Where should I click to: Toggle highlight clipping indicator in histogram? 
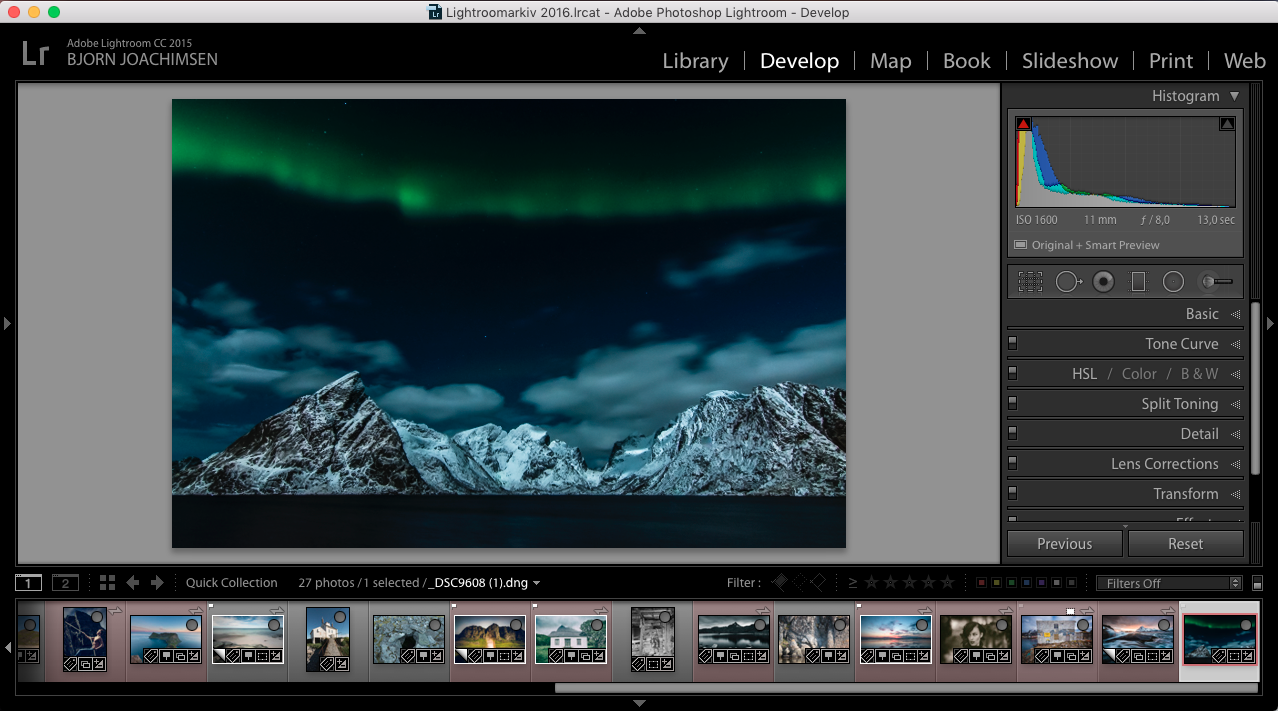point(1227,124)
